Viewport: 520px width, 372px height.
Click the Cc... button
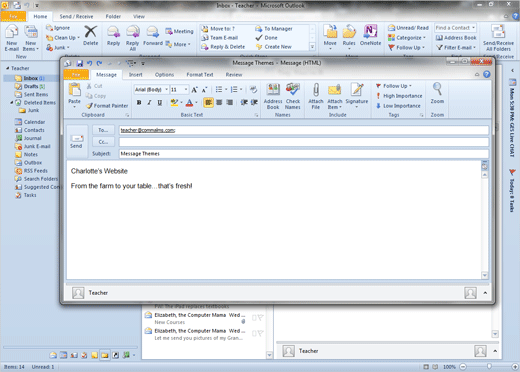pyautogui.click(x=103, y=142)
